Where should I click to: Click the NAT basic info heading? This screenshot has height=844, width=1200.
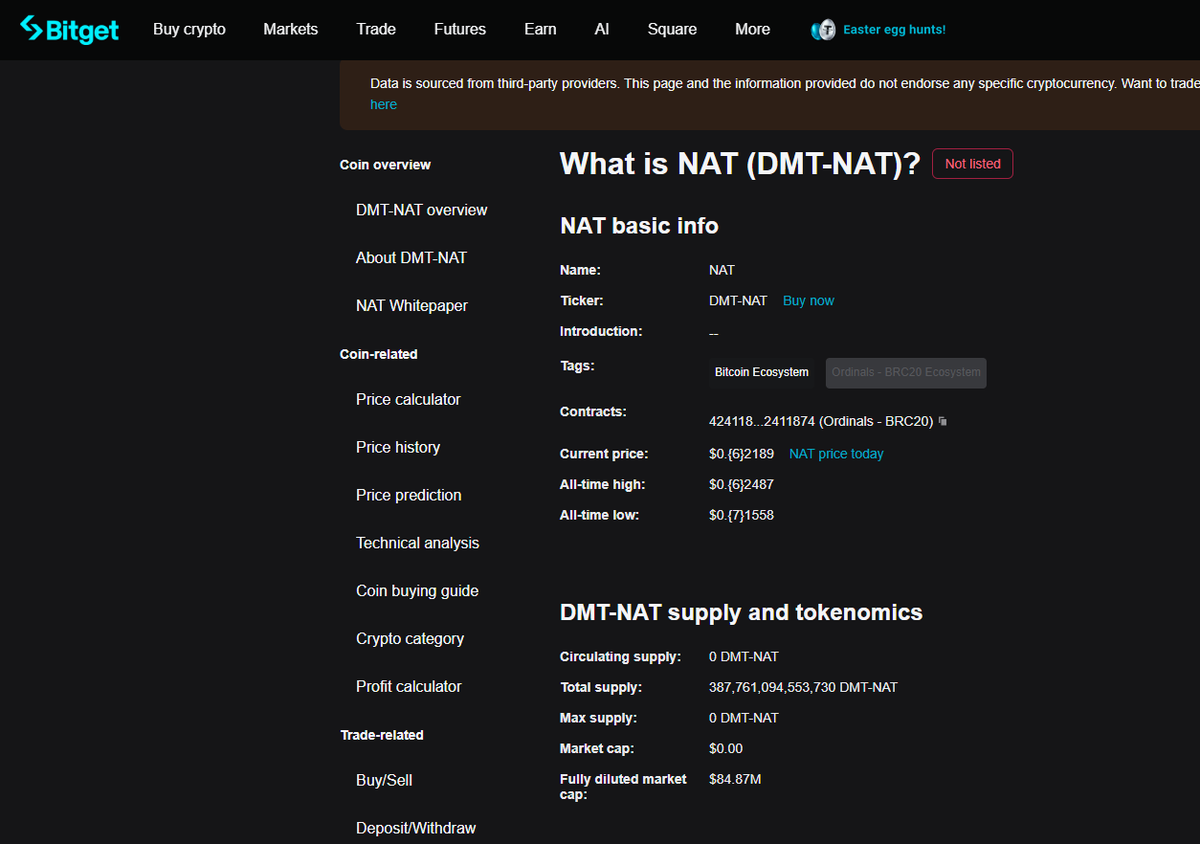pos(639,226)
